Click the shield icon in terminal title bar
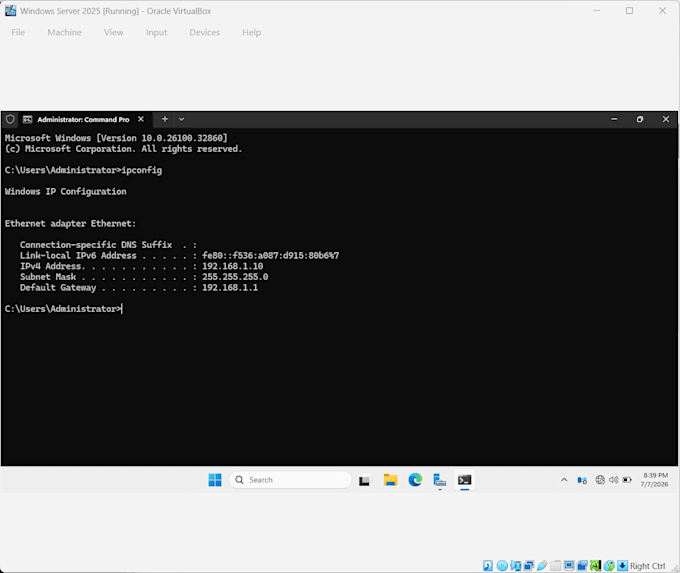 [x=10, y=119]
